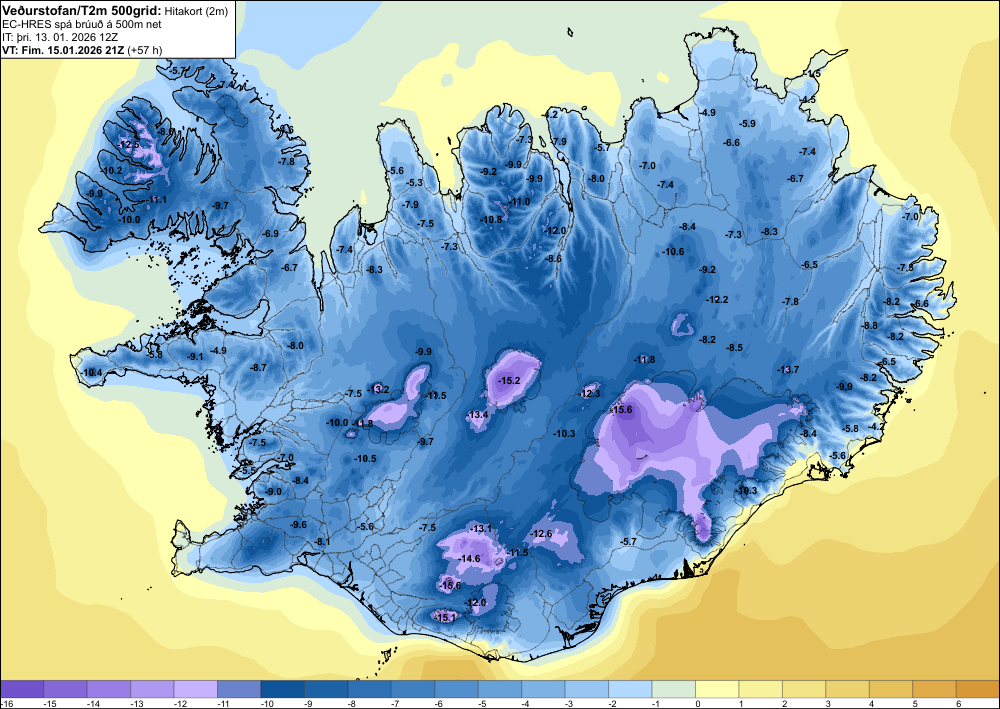The width and height of the screenshot is (1000, 709).
Task: Click the valid time 'VT: Fim. 15.01.2026 21Z'
Action: pos(63,50)
